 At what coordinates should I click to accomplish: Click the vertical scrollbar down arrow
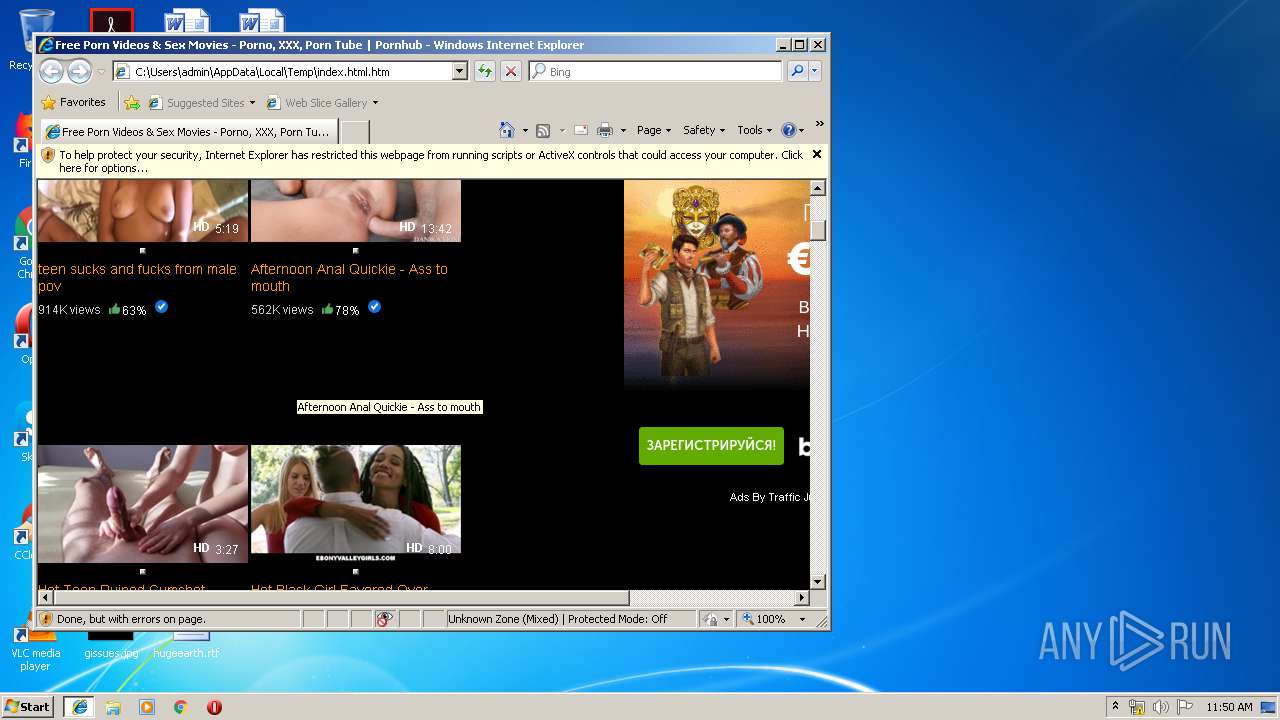[817, 581]
